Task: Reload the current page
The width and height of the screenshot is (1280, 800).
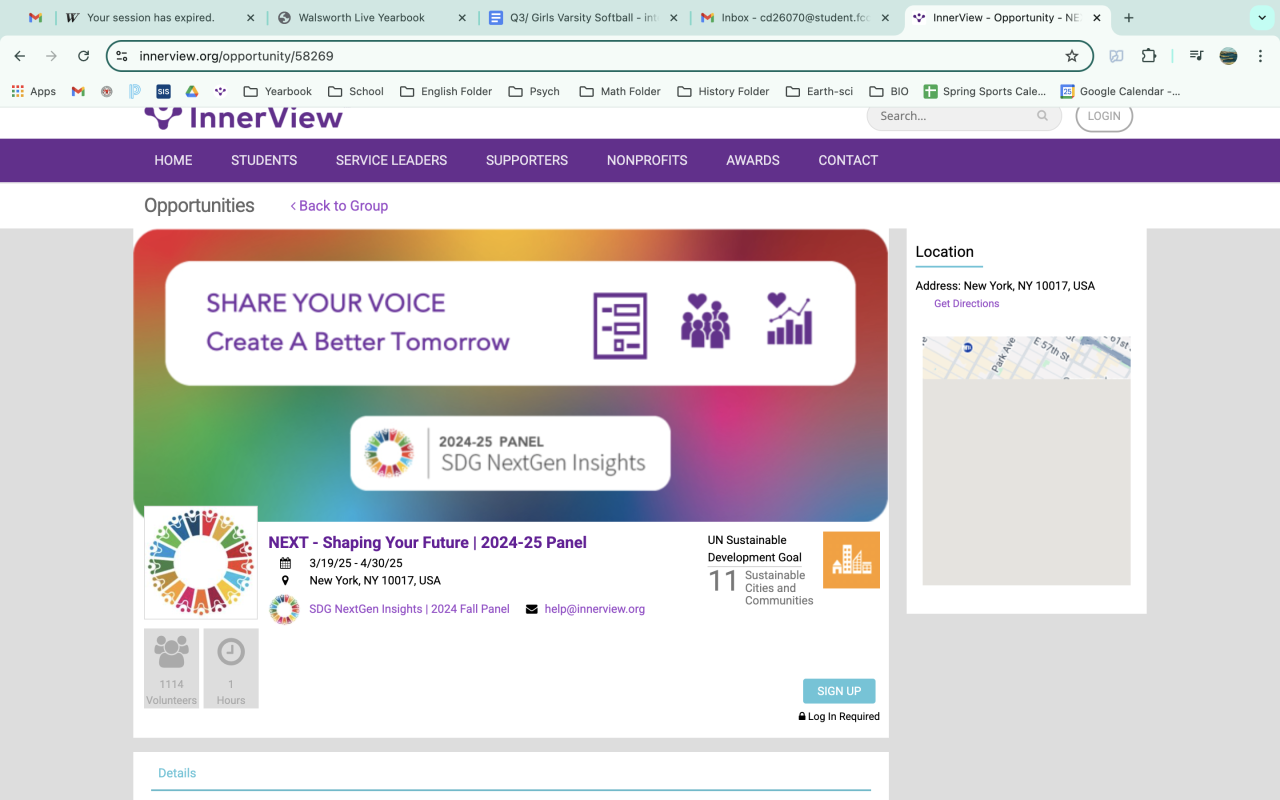Action: [84, 56]
